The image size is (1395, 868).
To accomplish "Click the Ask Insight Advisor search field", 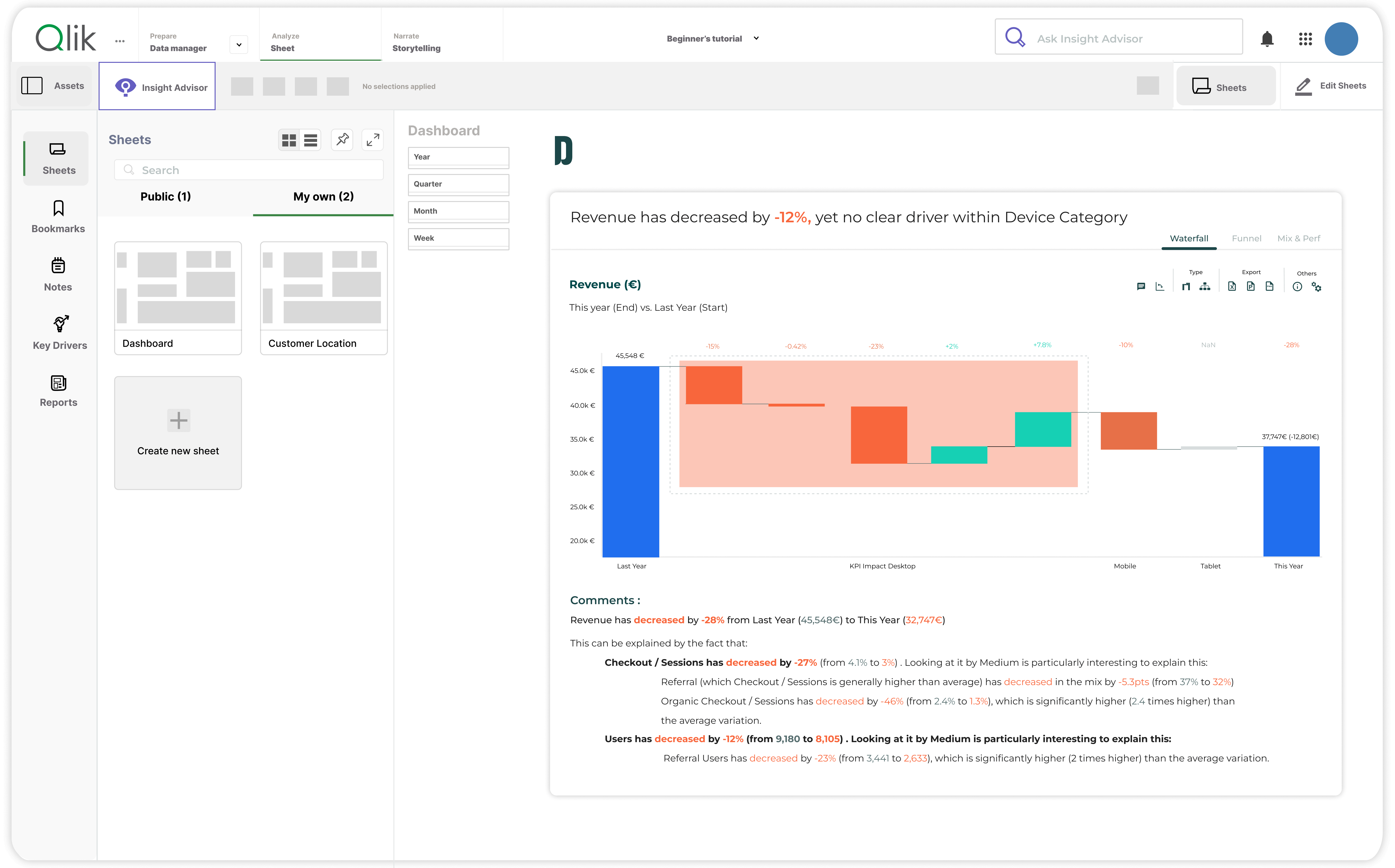I will coord(1118,37).
